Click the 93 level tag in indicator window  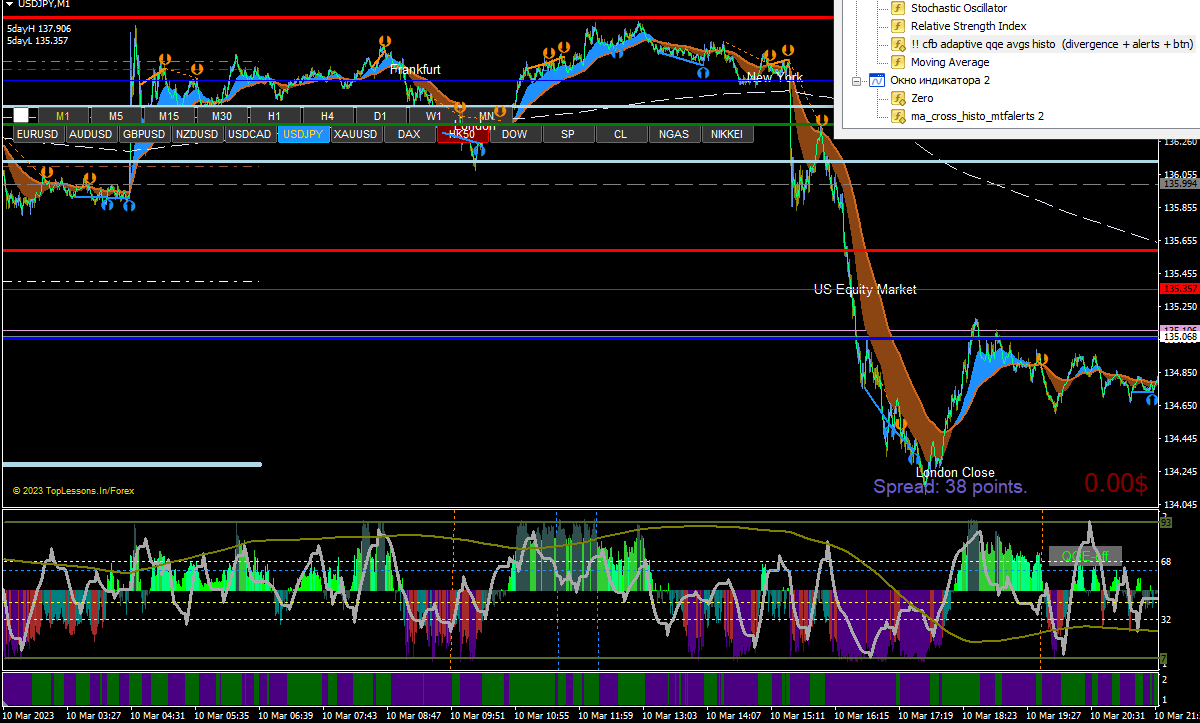coord(1165,522)
